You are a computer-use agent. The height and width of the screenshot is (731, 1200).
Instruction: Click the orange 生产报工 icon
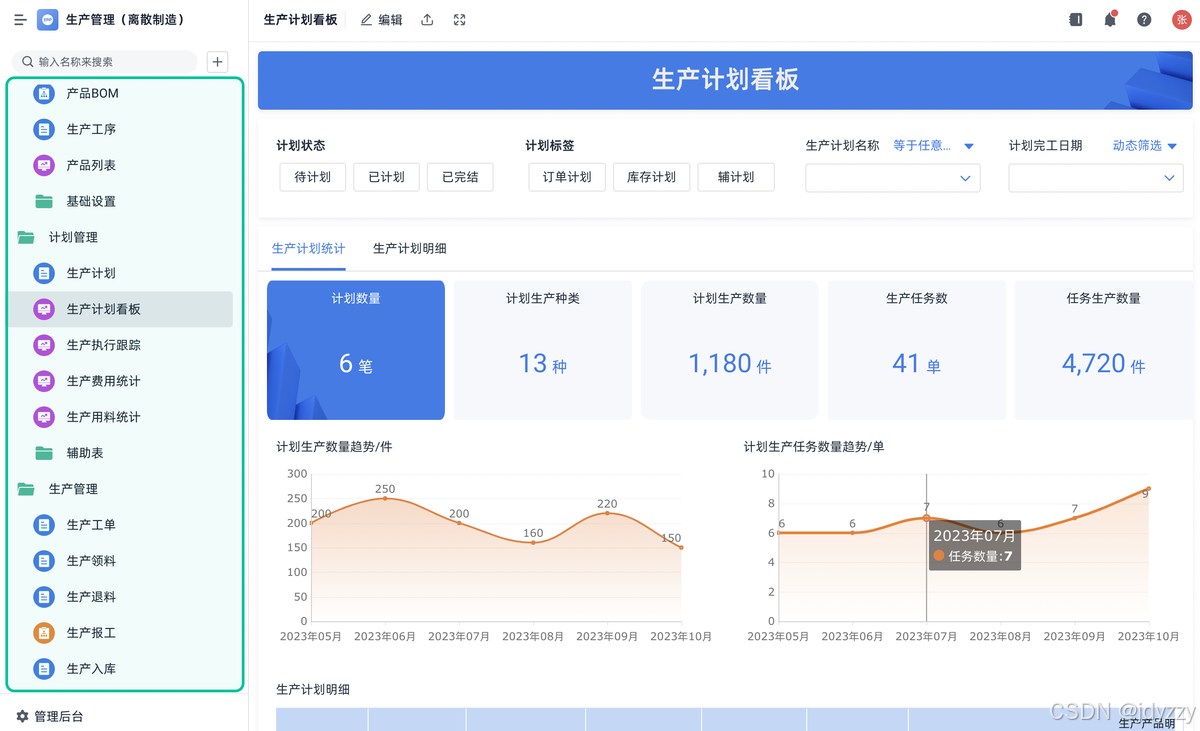click(44, 633)
